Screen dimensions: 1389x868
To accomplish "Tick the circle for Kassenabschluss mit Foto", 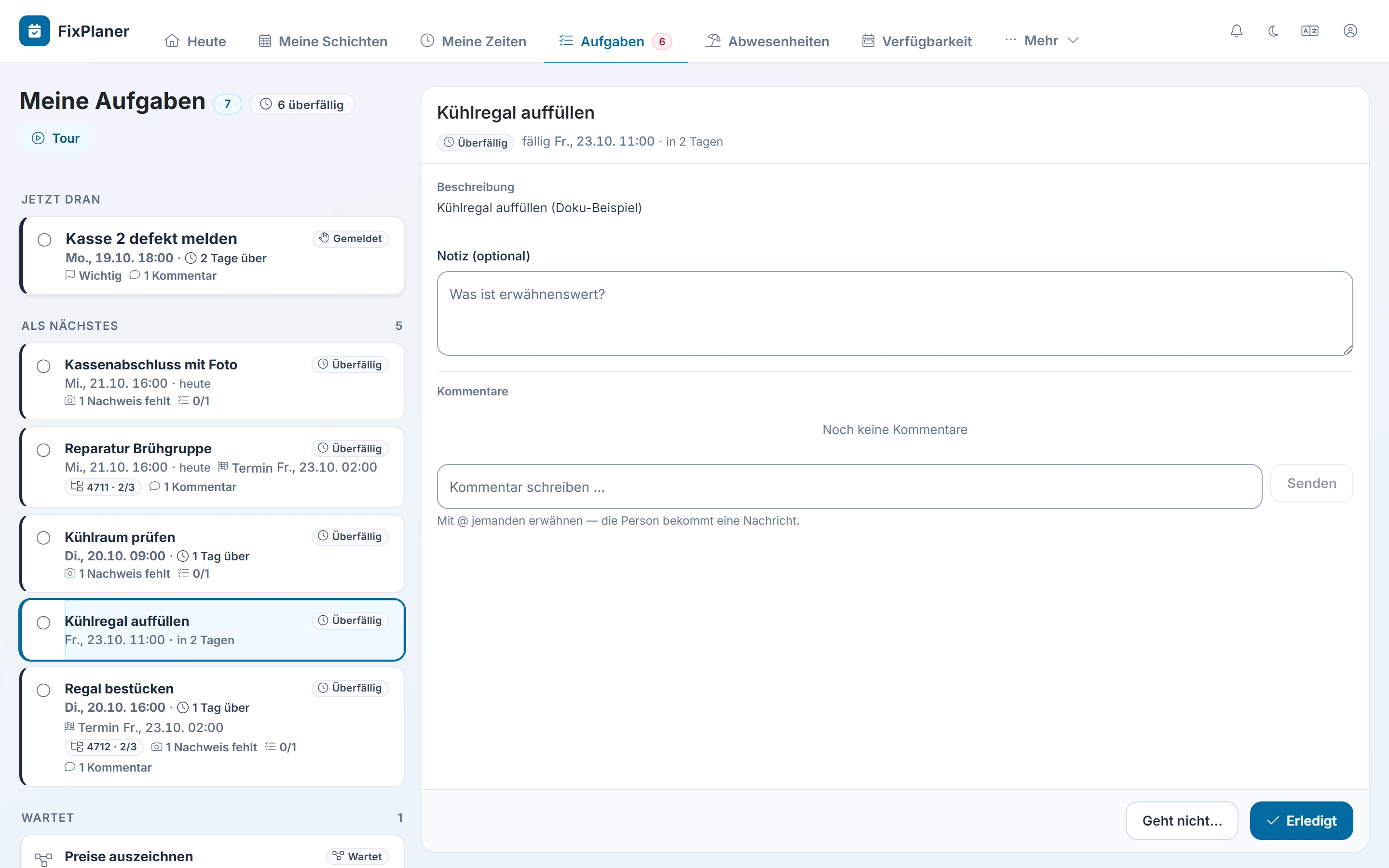I will click(x=43, y=366).
